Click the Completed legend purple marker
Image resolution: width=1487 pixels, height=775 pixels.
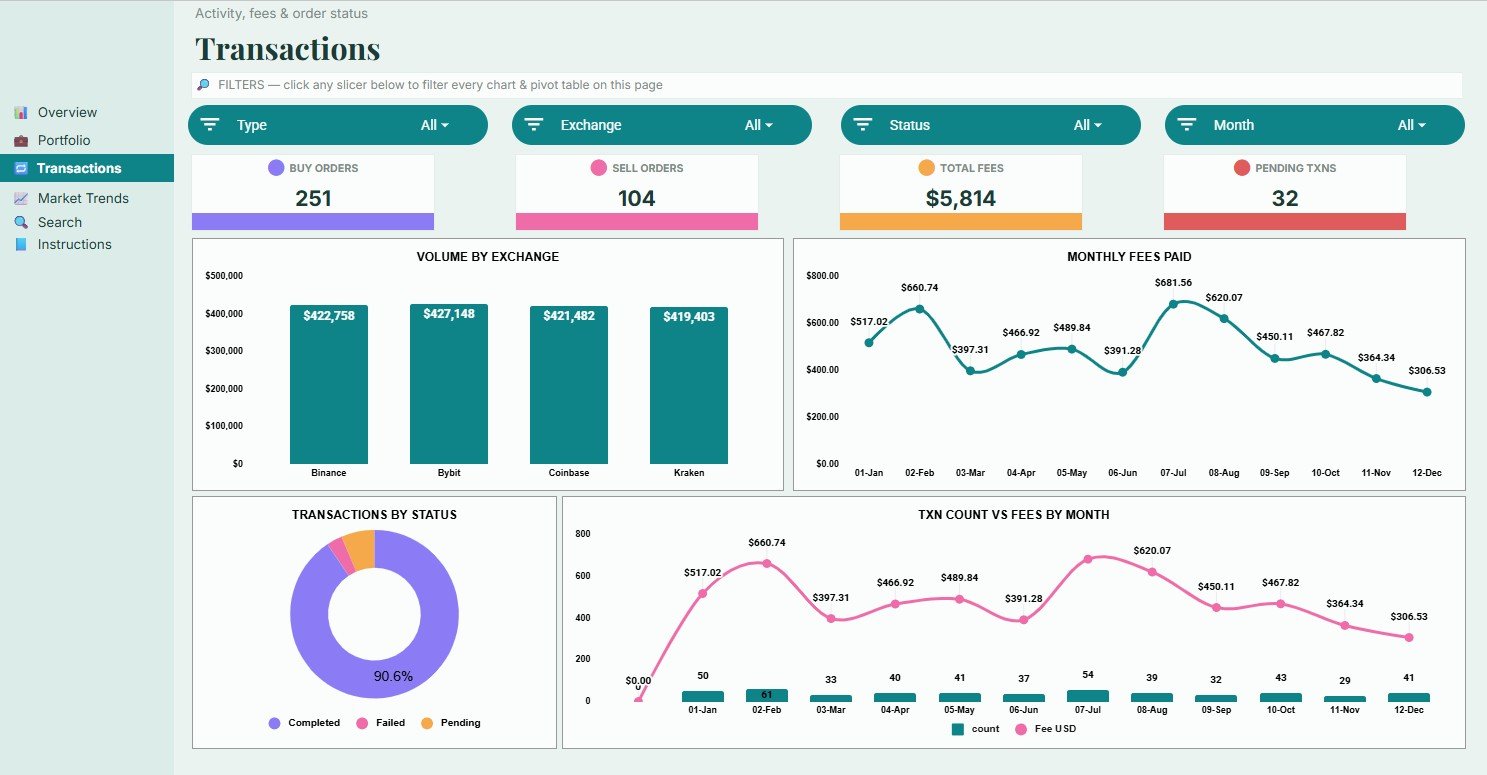click(274, 723)
